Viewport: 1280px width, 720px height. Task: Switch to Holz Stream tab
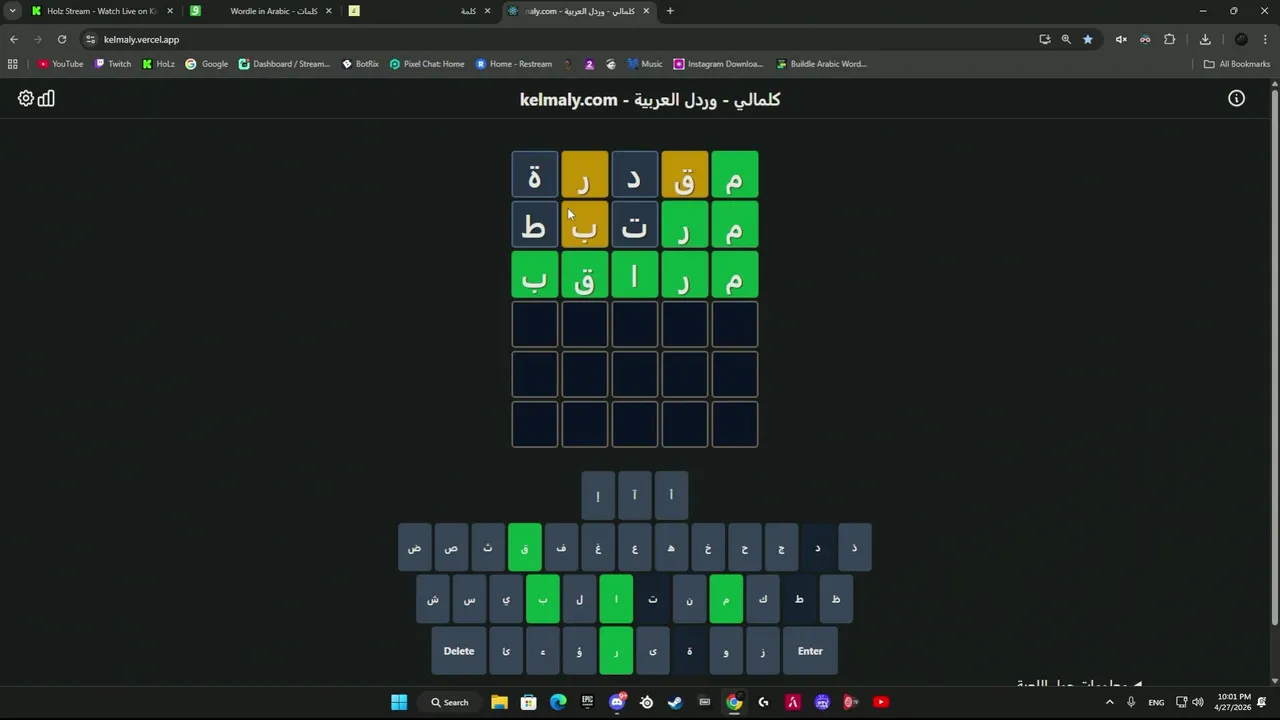[x=100, y=11]
